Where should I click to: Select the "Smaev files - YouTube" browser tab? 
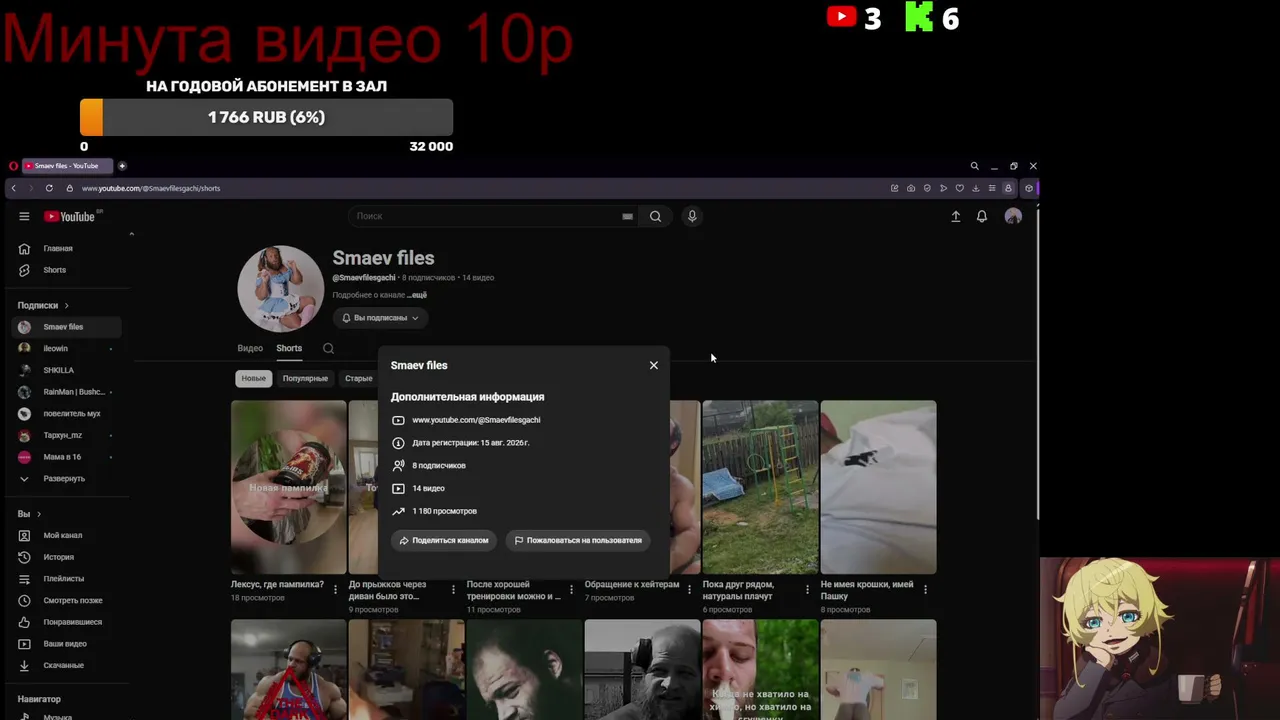pos(68,166)
